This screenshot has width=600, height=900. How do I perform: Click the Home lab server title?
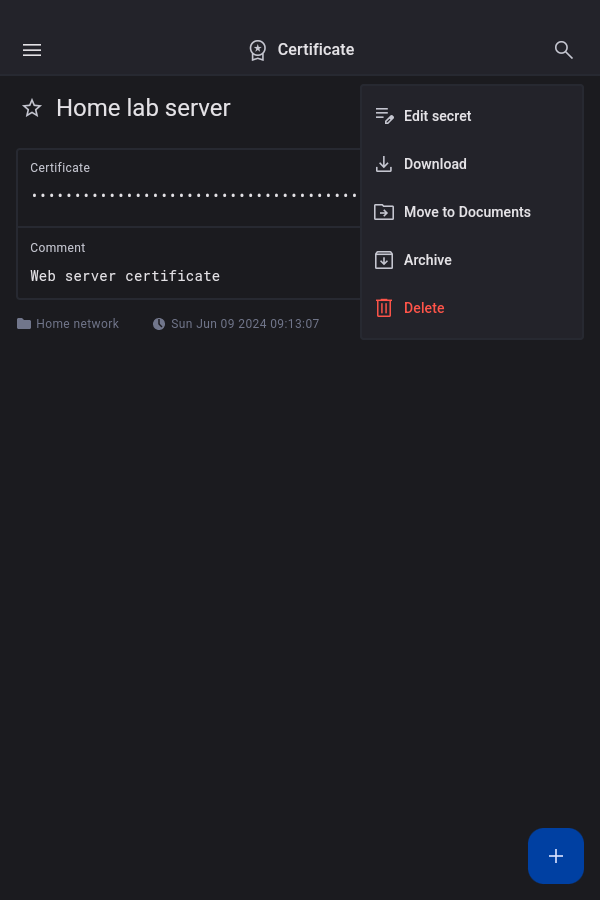143,108
